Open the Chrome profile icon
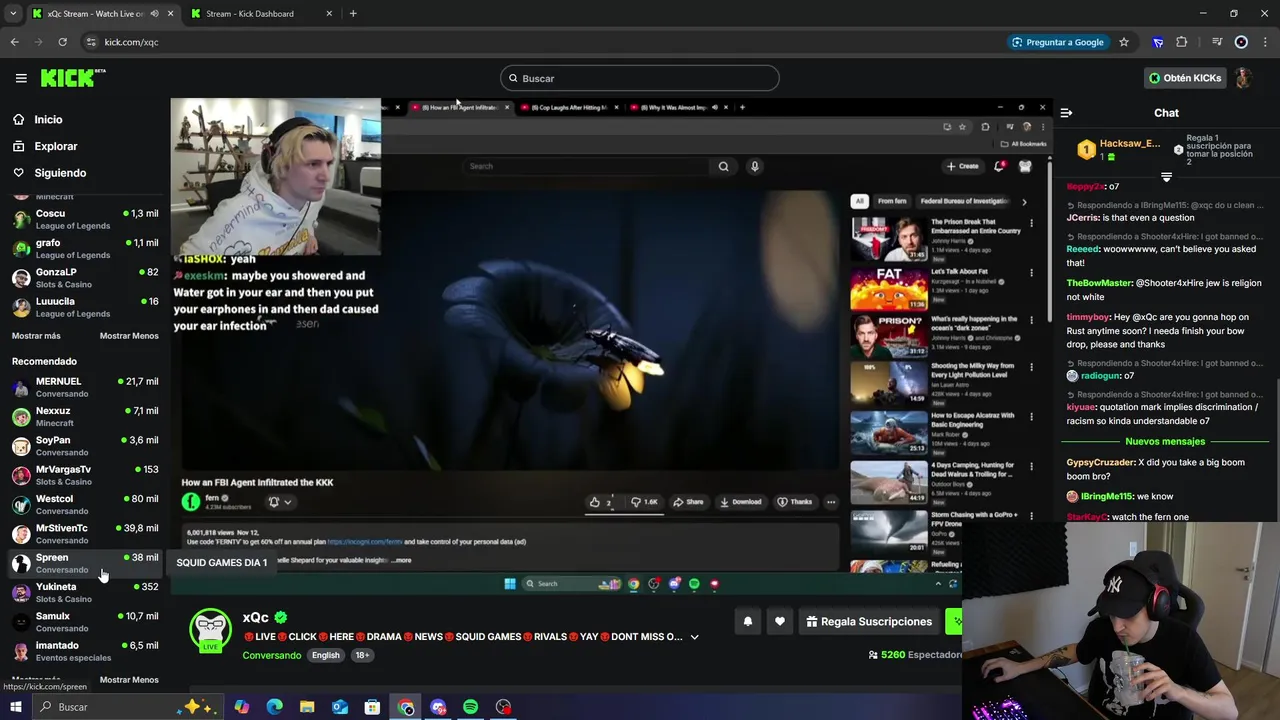This screenshot has width=1280, height=720. 1241,42
